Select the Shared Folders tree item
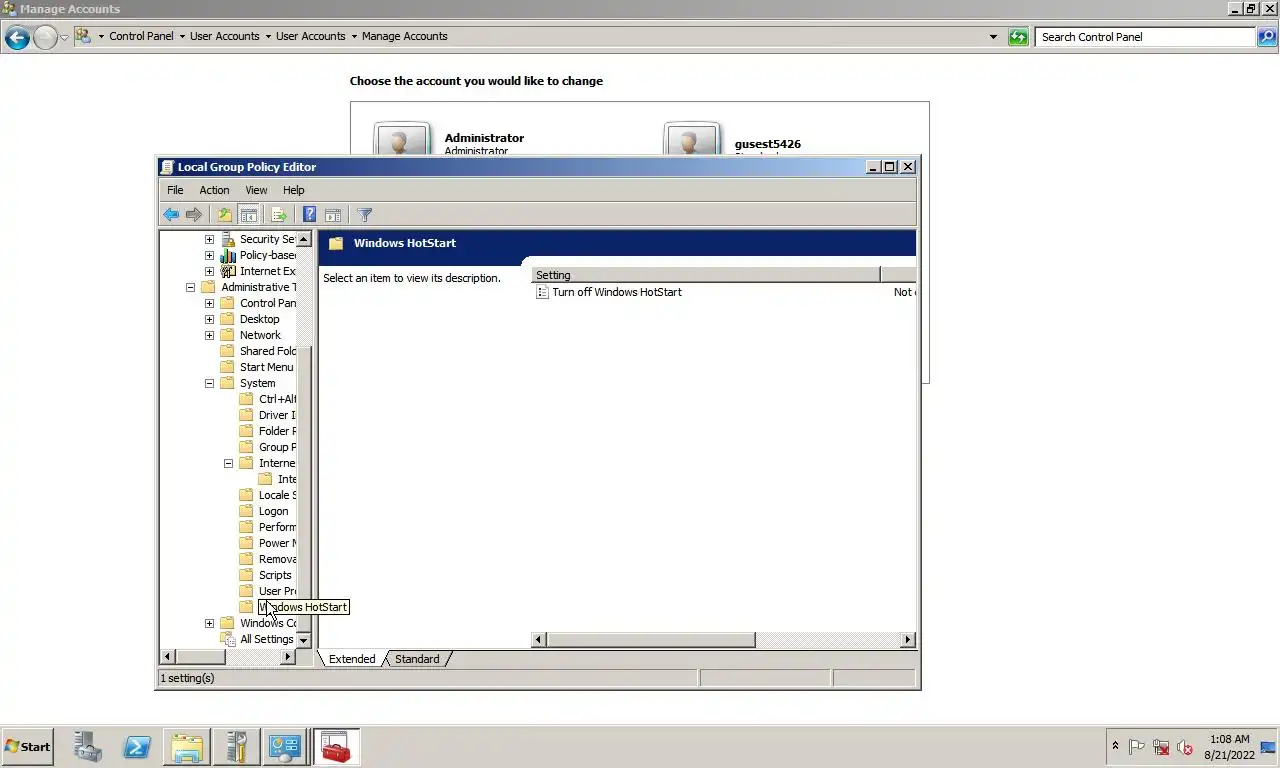This screenshot has height=768, width=1280. click(268, 351)
